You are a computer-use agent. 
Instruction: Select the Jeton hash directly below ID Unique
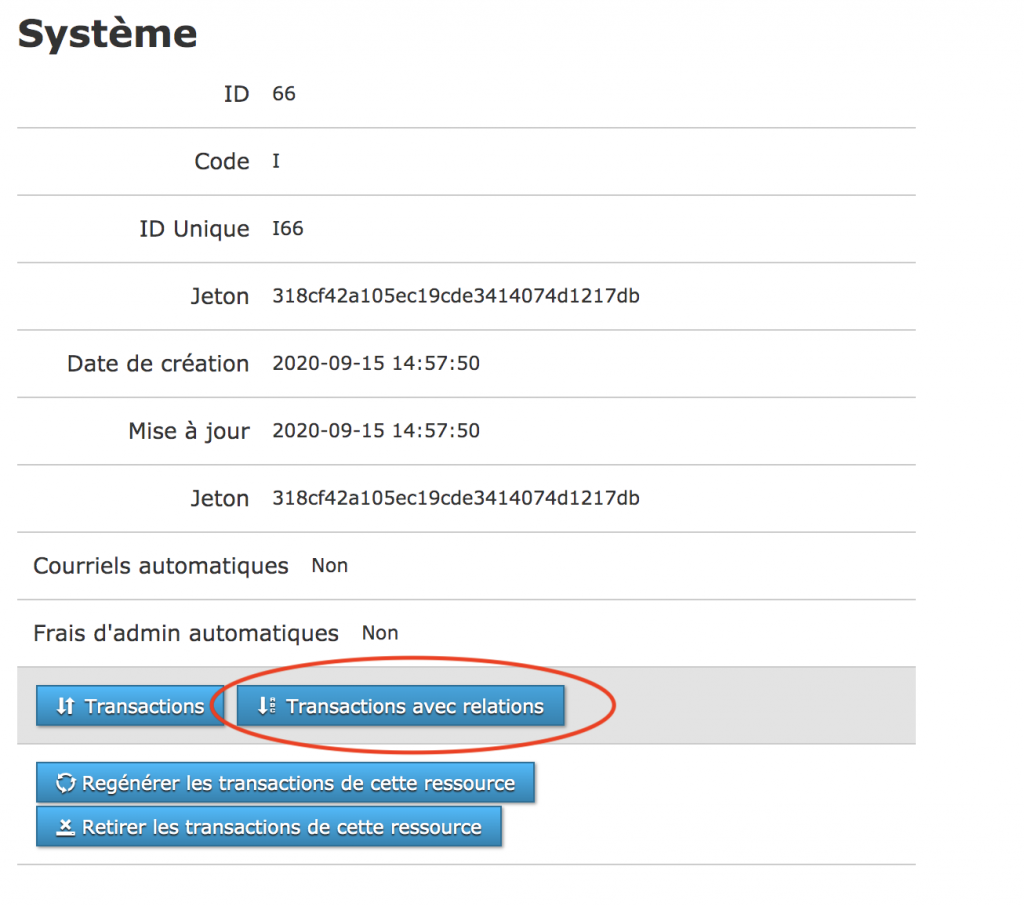456,296
